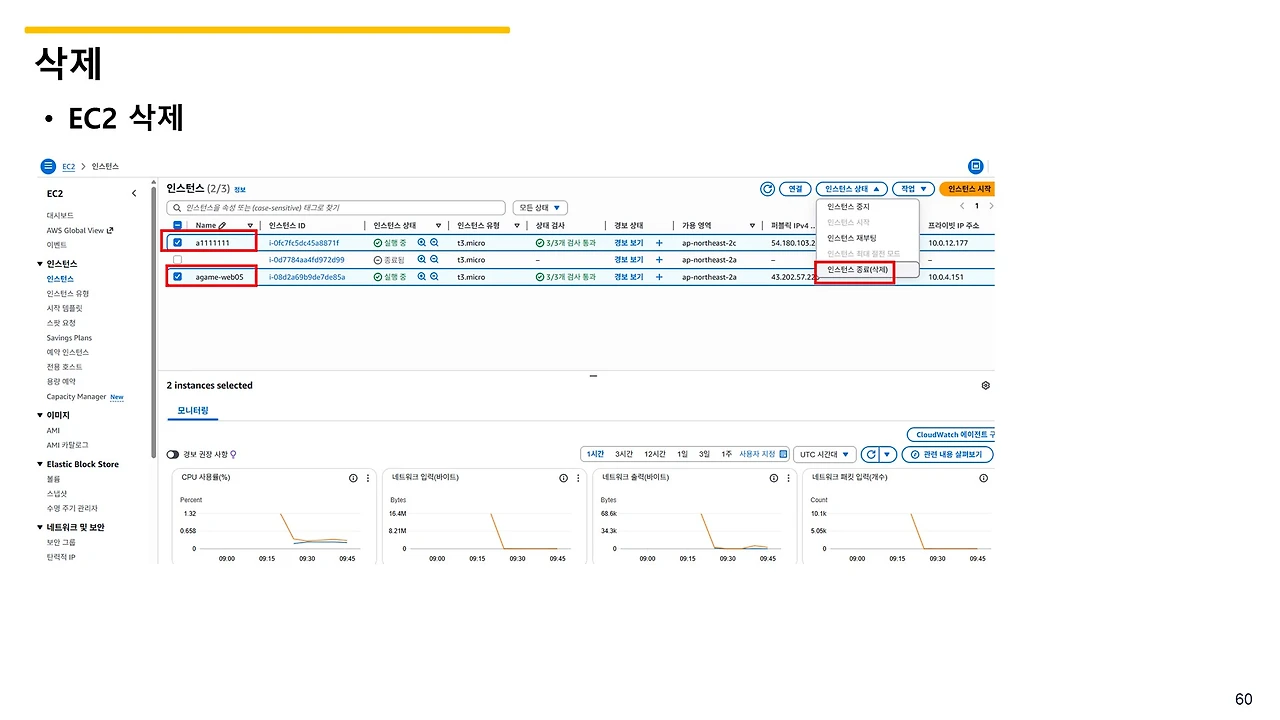This screenshot has width=1280, height=720.
Task: Open the 모든 상태 filter dropdown
Action: 540,208
